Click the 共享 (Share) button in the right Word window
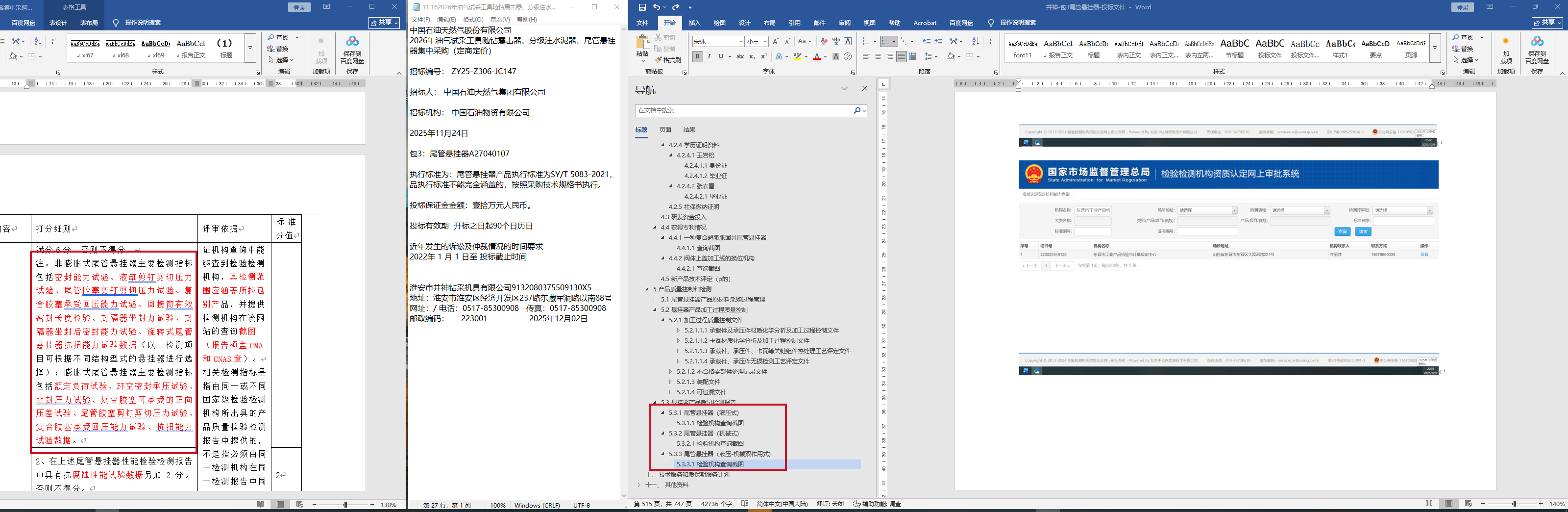Image resolution: width=1568 pixels, height=512 pixels. pyautogui.click(x=1547, y=23)
